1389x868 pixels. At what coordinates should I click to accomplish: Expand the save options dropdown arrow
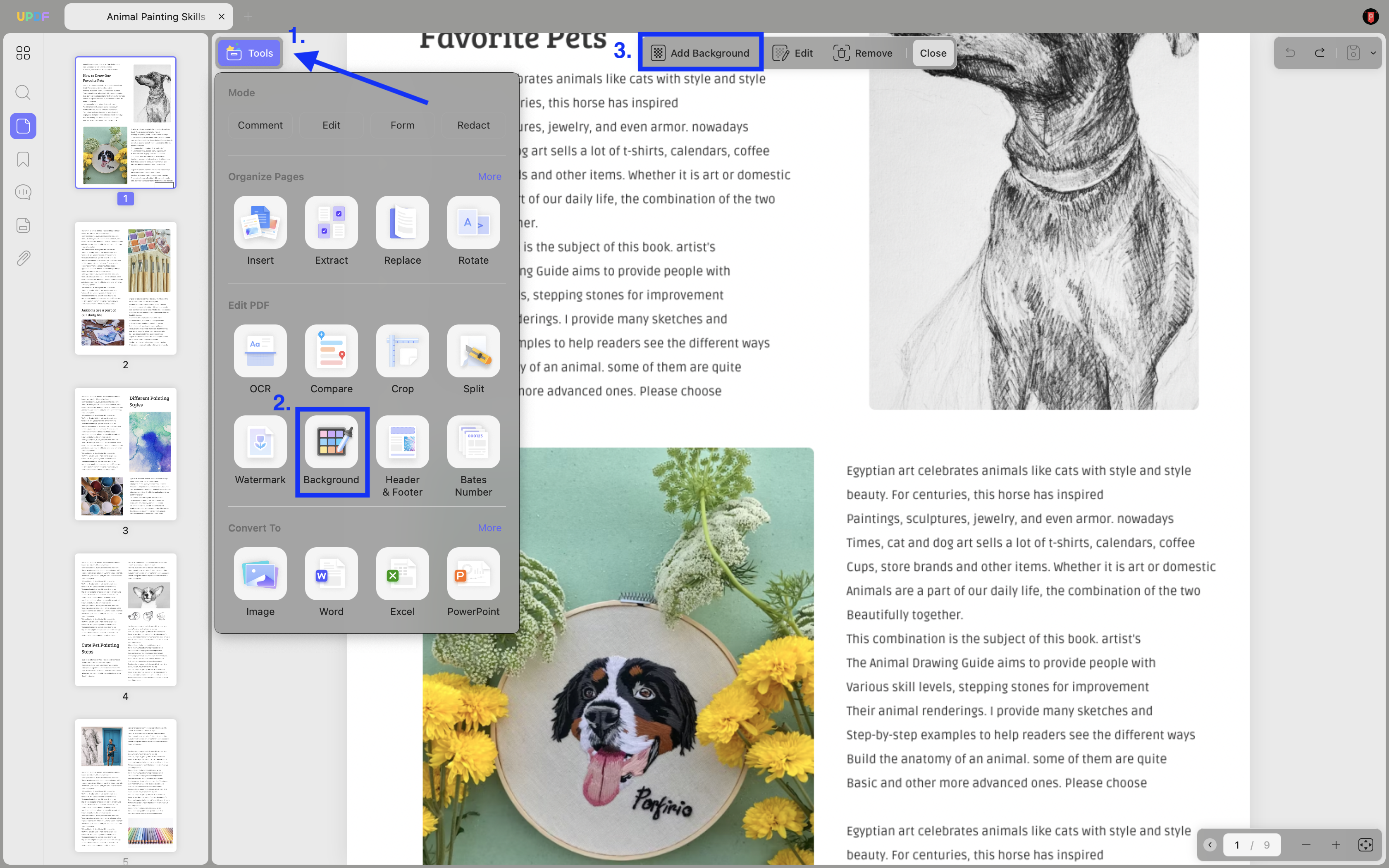coord(1373,53)
